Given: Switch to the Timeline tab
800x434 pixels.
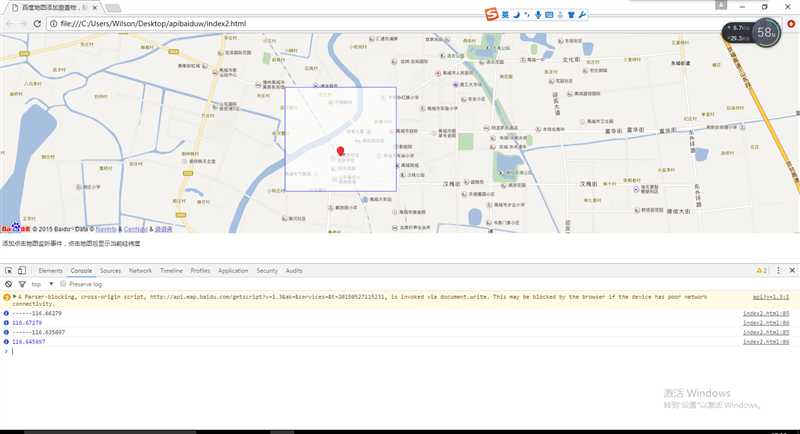Looking at the screenshot, I should tap(171, 270).
